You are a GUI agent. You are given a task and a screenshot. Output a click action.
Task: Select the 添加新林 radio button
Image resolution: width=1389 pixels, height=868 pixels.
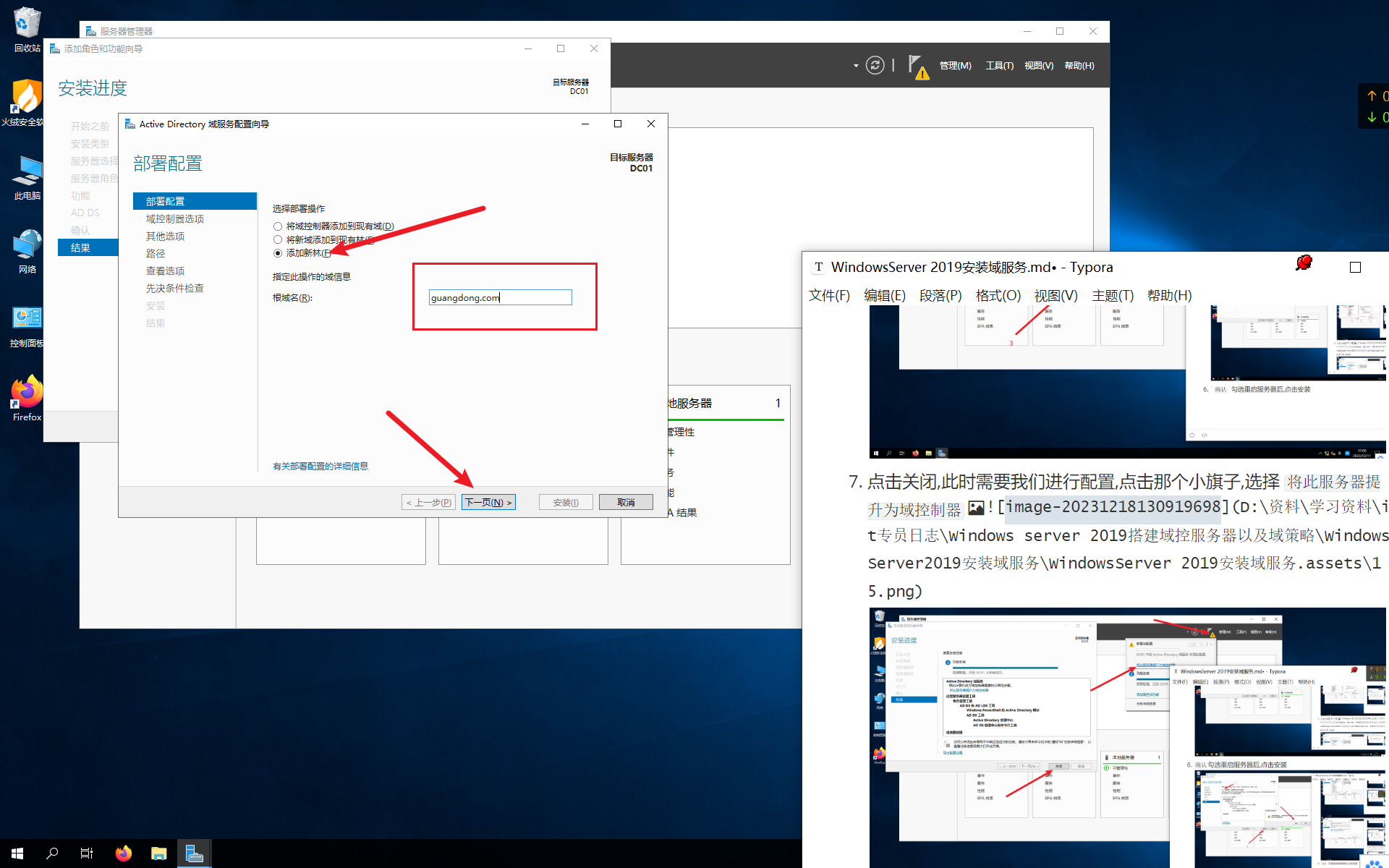click(278, 253)
